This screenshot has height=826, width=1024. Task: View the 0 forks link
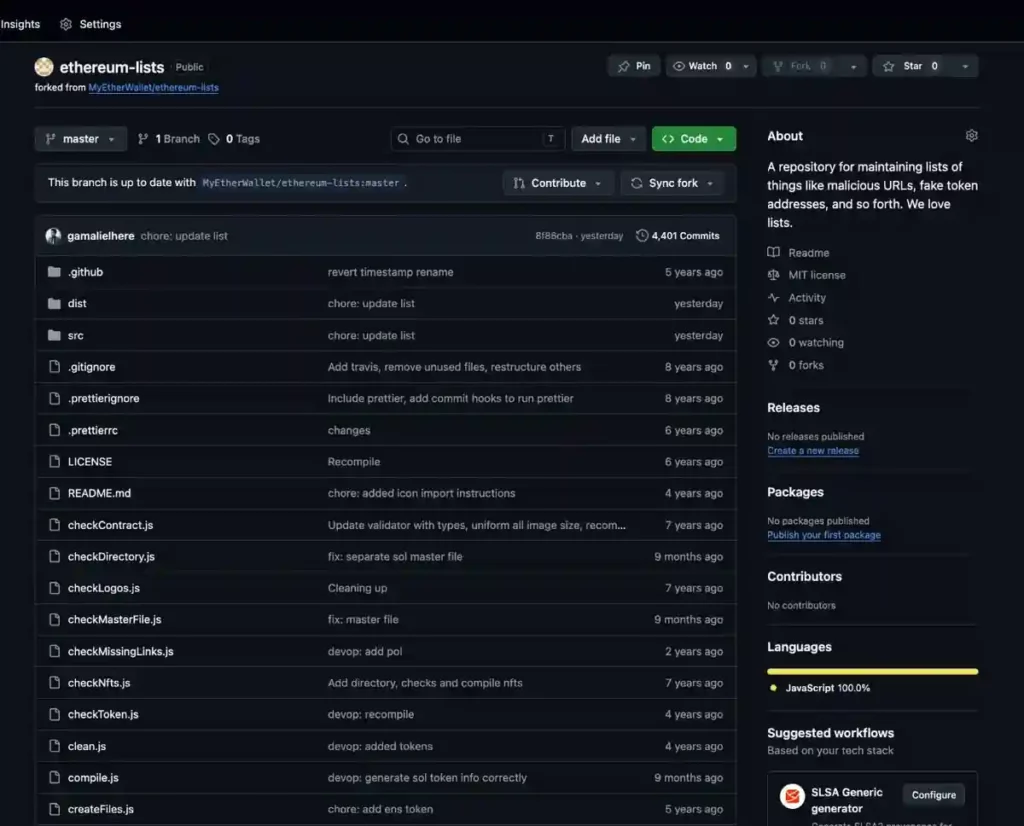(x=806, y=365)
